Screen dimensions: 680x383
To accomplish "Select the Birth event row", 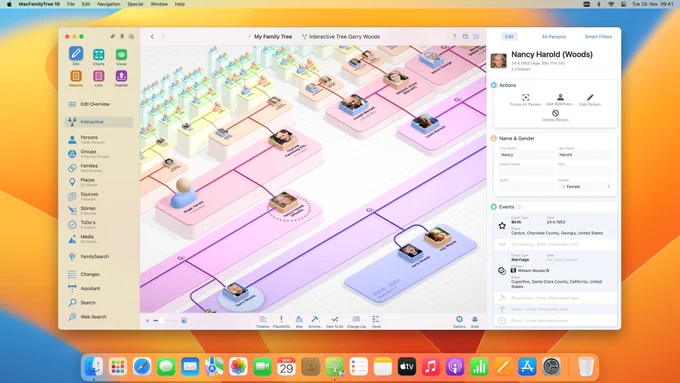I will pyautogui.click(x=556, y=226).
